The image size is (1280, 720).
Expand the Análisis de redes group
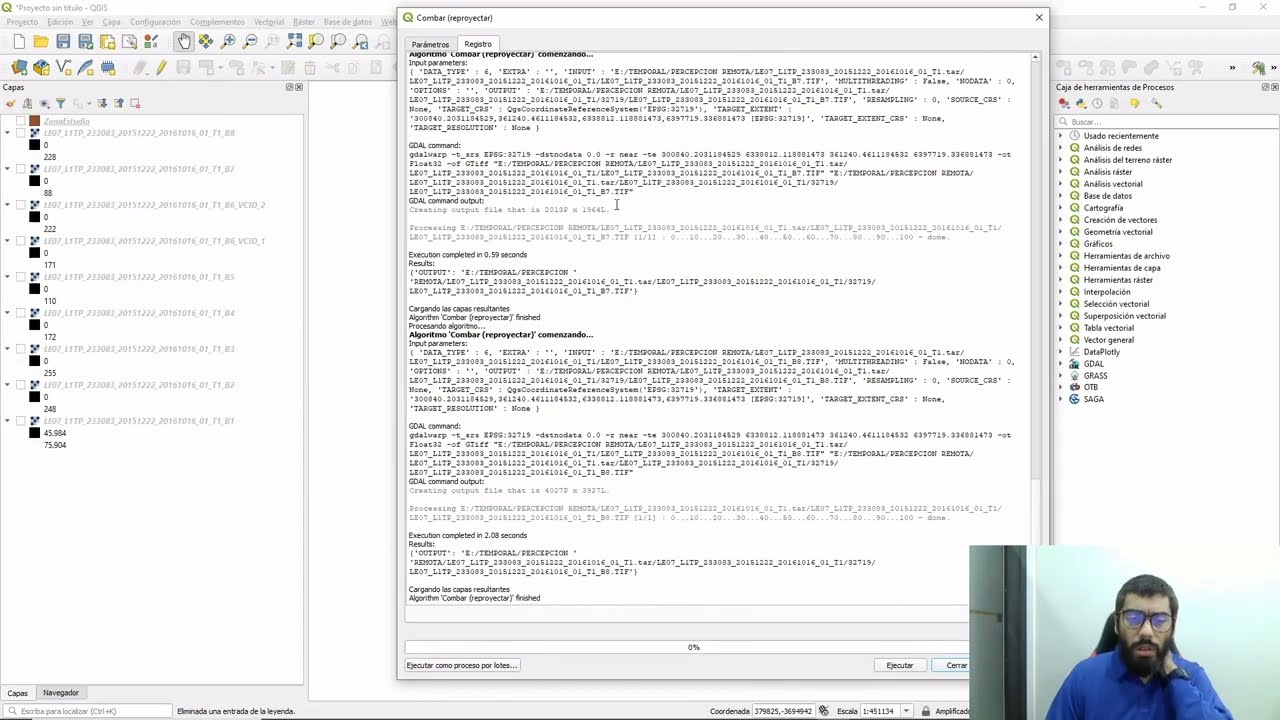point(1062,147)
